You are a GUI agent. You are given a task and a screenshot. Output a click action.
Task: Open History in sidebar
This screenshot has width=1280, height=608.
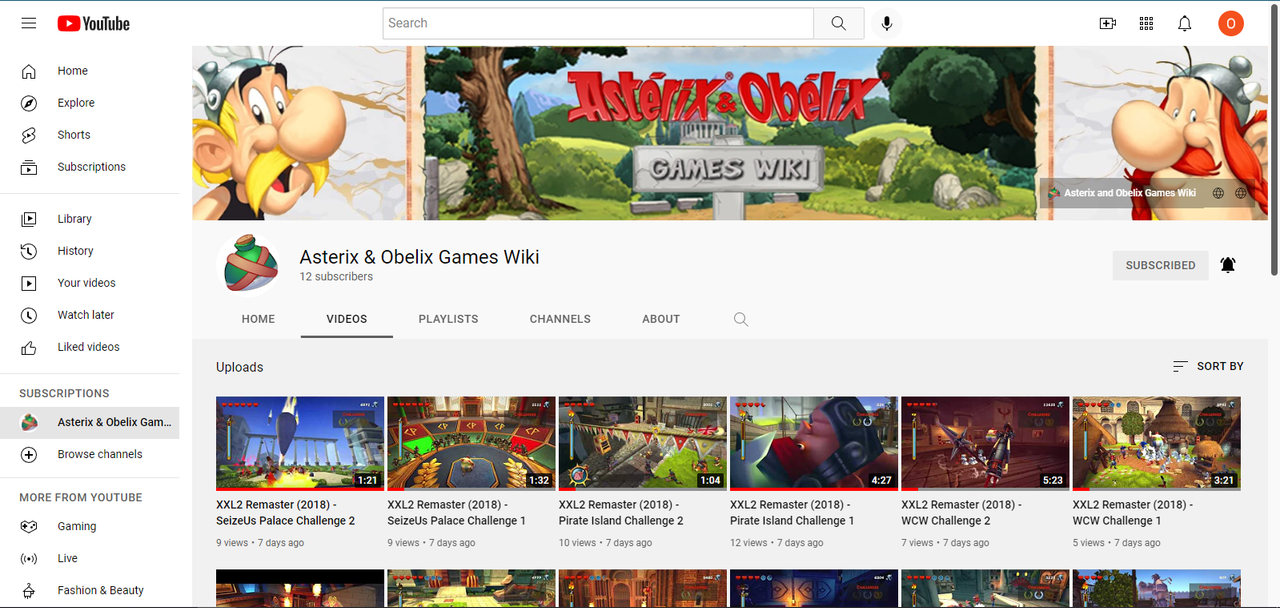(90, 251)
